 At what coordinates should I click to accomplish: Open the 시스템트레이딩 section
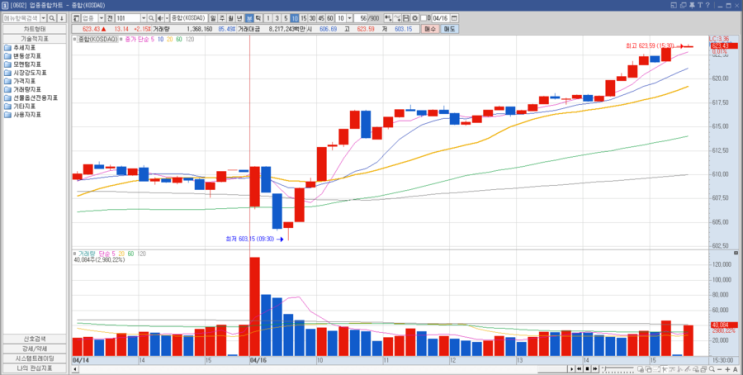coord(34,358)
